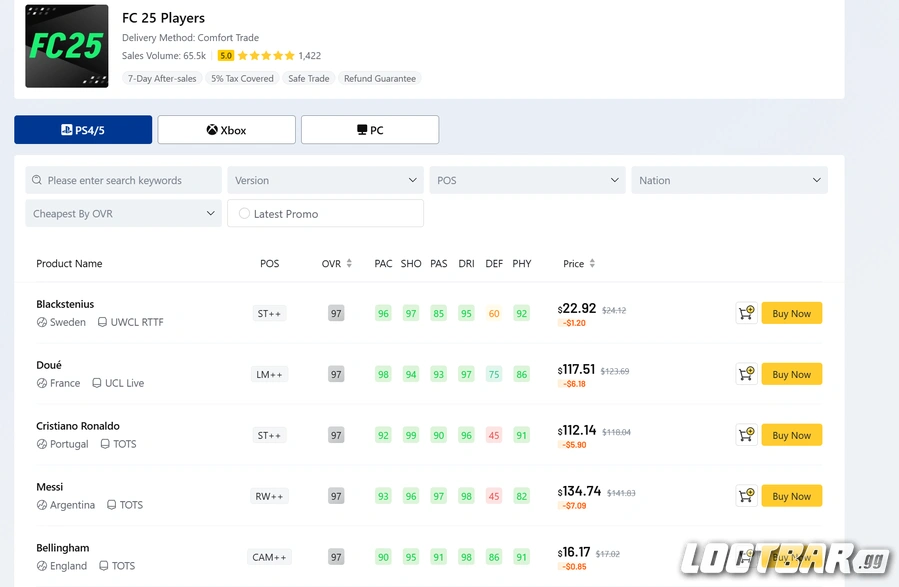Open the Nation filter dropdown
Viewport: 899px width, 587px height.
[x=729, y=181]
